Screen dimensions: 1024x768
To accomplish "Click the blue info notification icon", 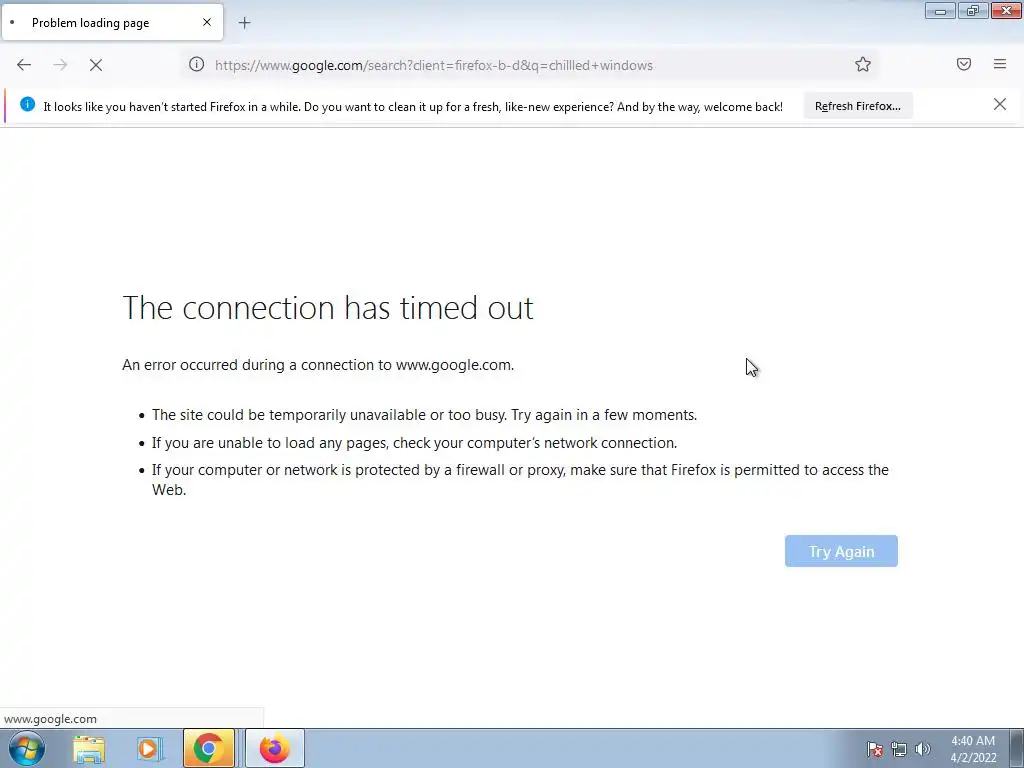I will 27,104.
